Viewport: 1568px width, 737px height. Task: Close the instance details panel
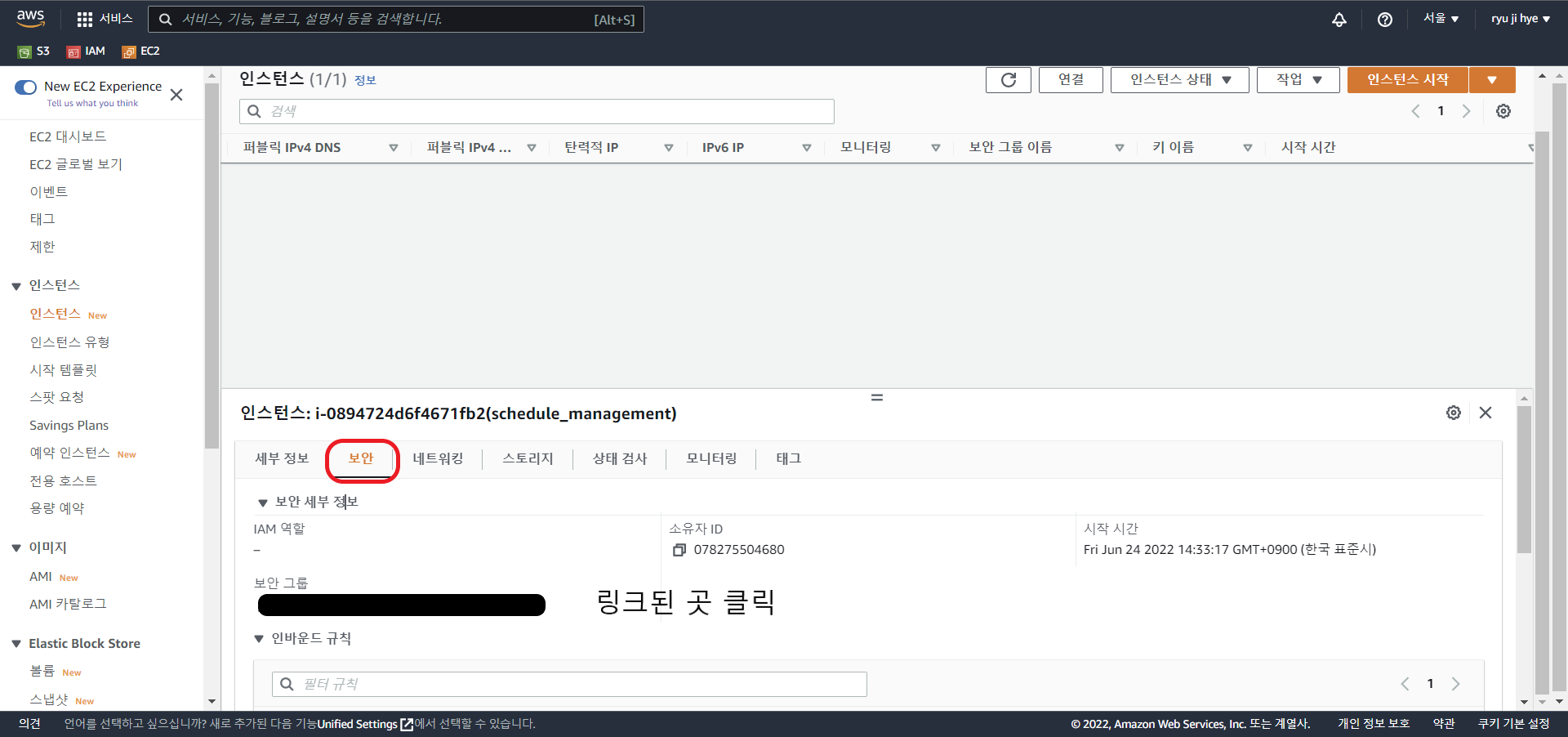click(1486, 413)
